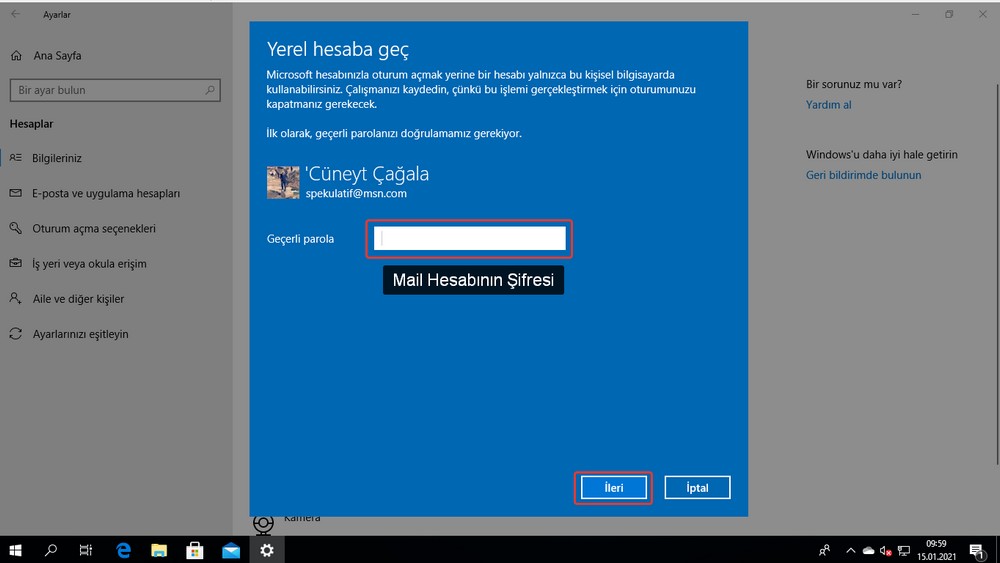Screen dimensions: 1000x563
Task: Open File Explorer from the taskbar
Action: point(159,549)
